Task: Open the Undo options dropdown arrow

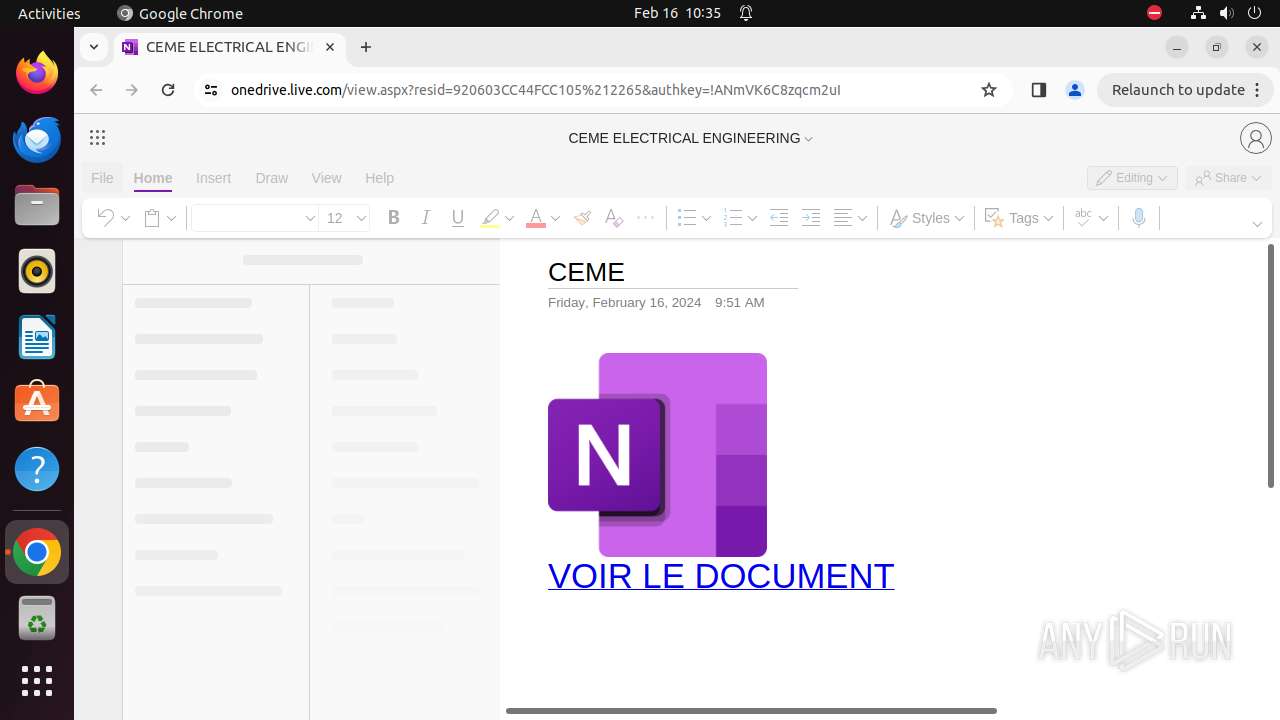Action: pyautogui.click(x=125, y=218)
